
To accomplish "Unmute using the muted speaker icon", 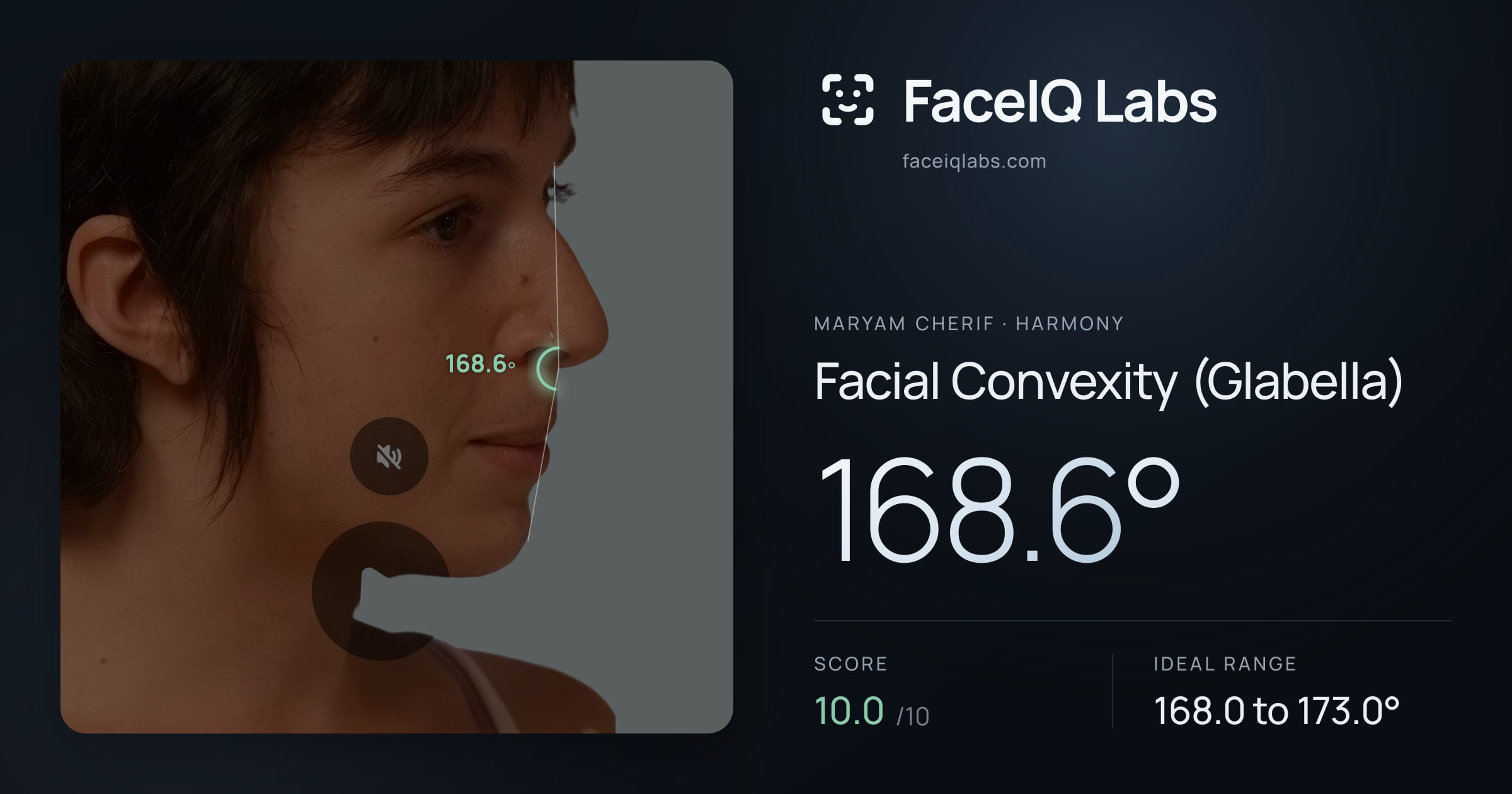I will tap(389, 456).
